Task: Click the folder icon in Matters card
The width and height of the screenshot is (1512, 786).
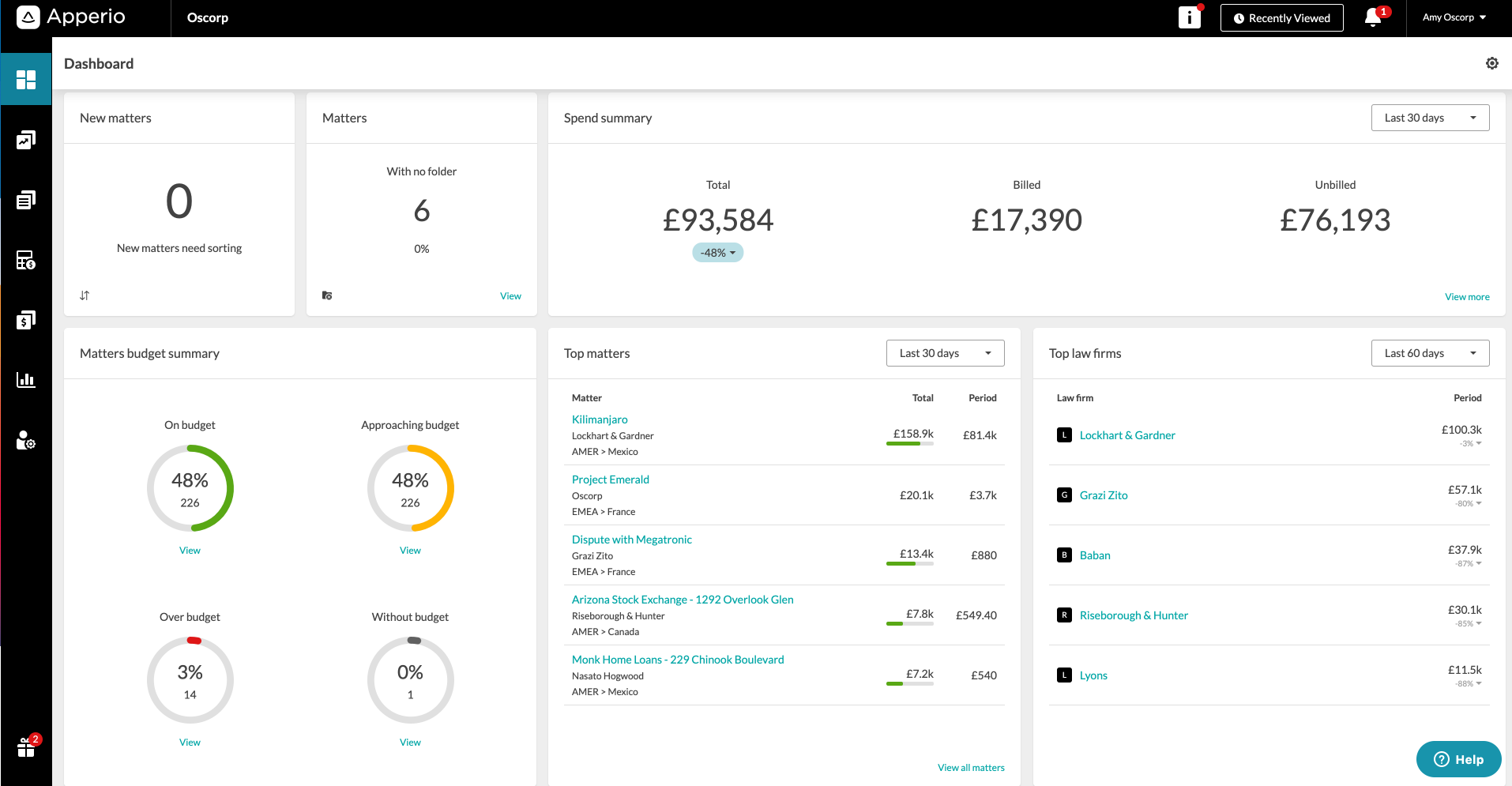Action: [327, 295]
